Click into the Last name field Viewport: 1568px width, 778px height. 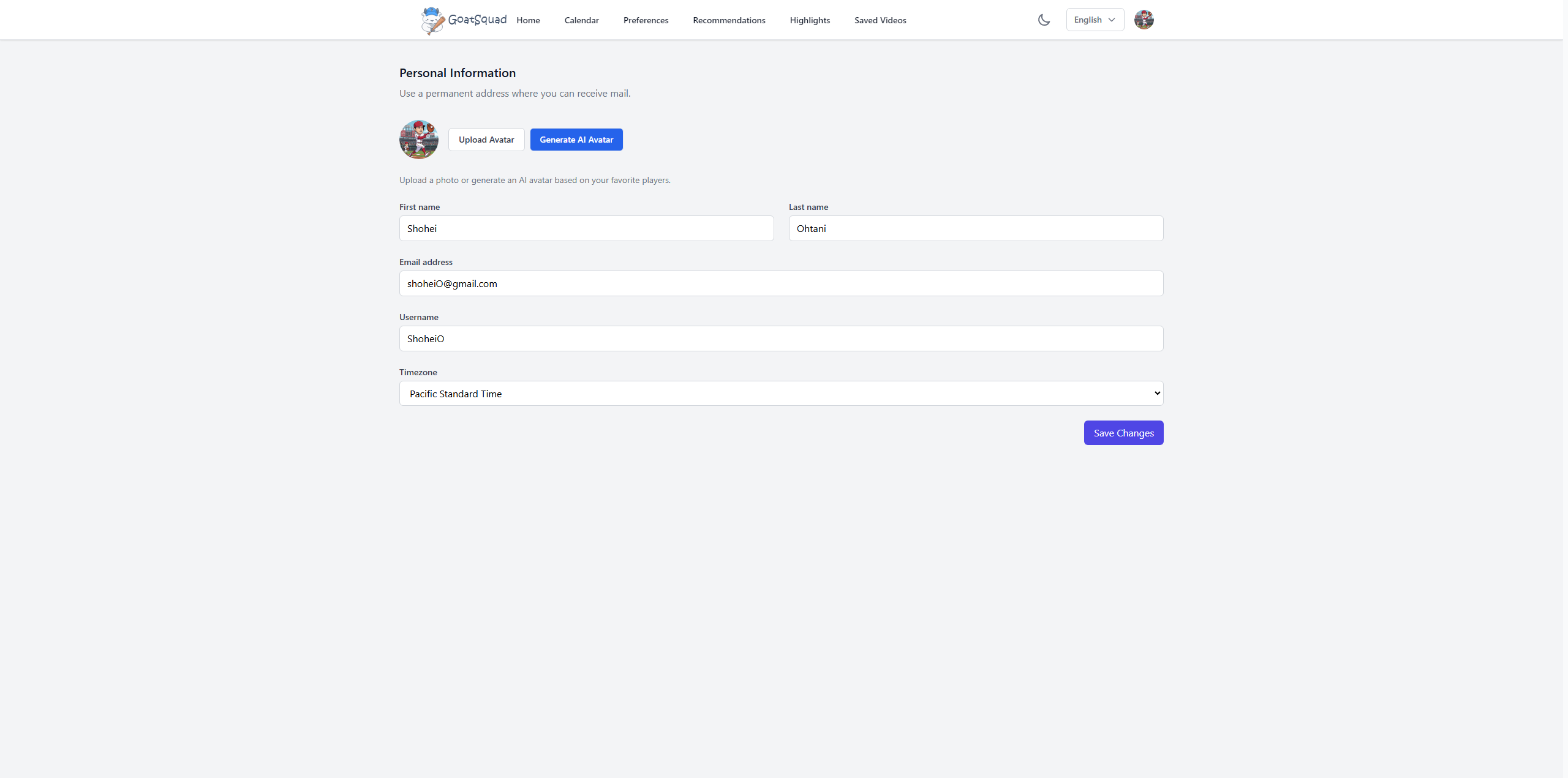pos(976,228)
